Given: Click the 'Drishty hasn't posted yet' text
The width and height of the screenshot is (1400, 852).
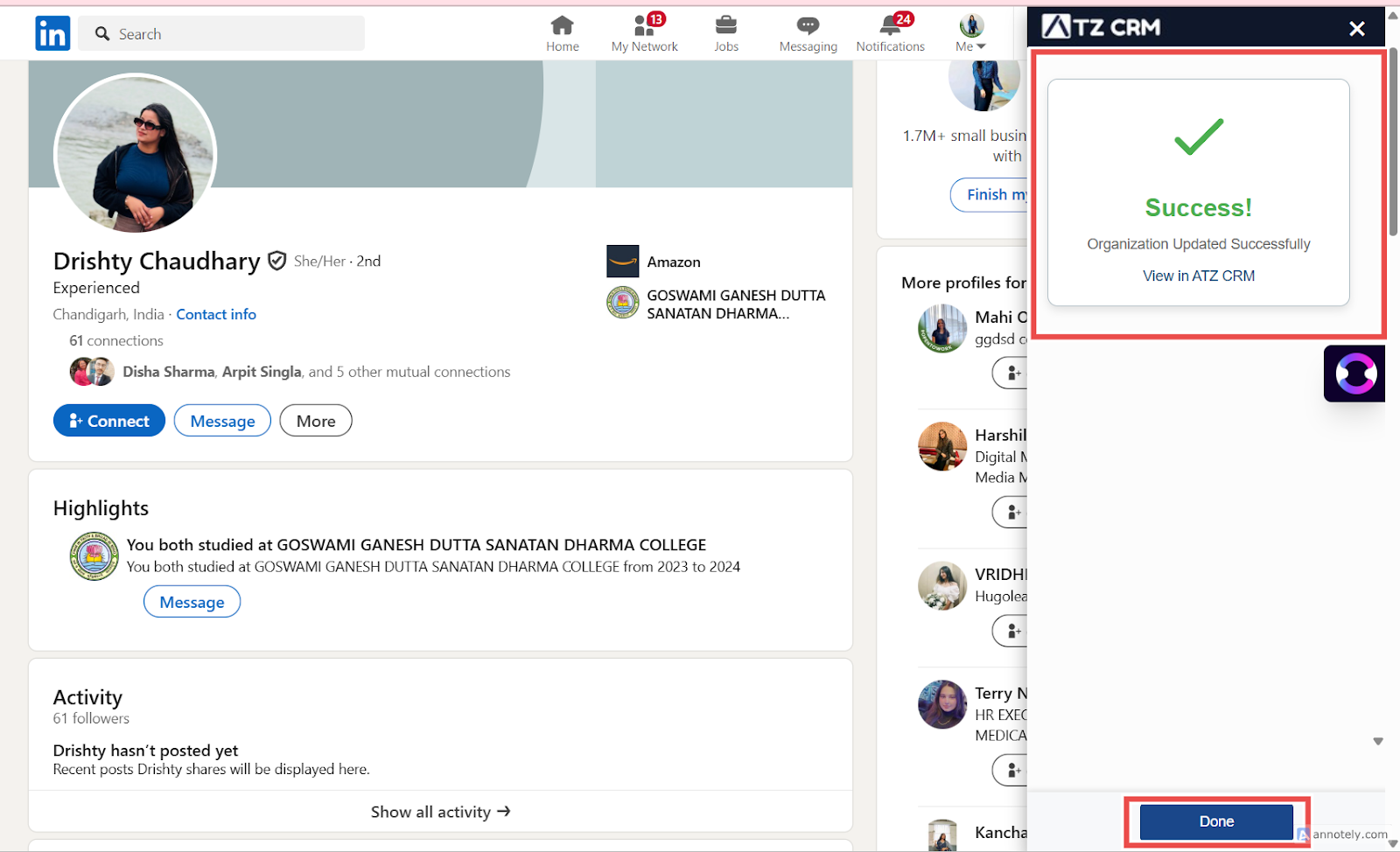Looking at the screenshot, I should (145, 751).
